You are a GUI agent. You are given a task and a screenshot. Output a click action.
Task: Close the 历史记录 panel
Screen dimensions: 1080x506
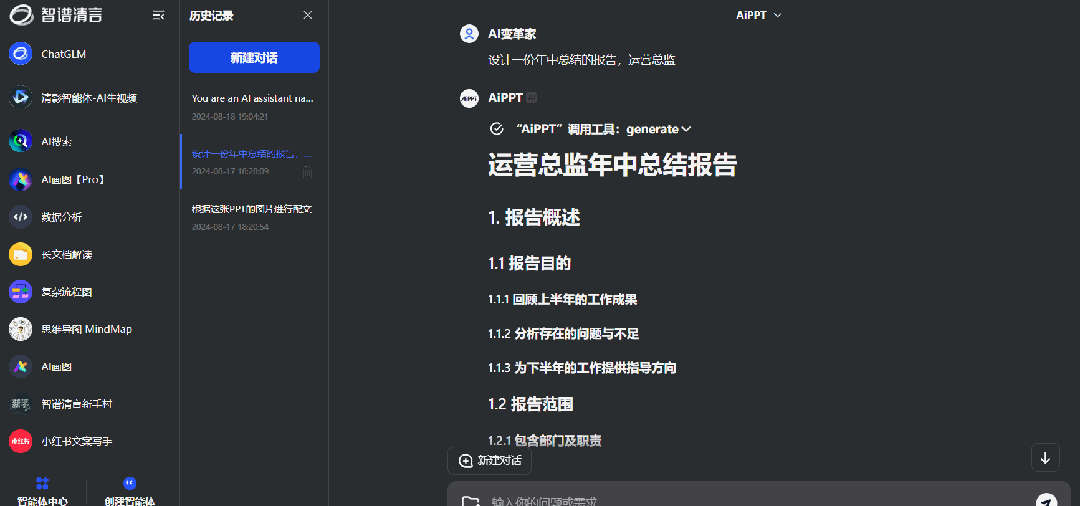308,15
